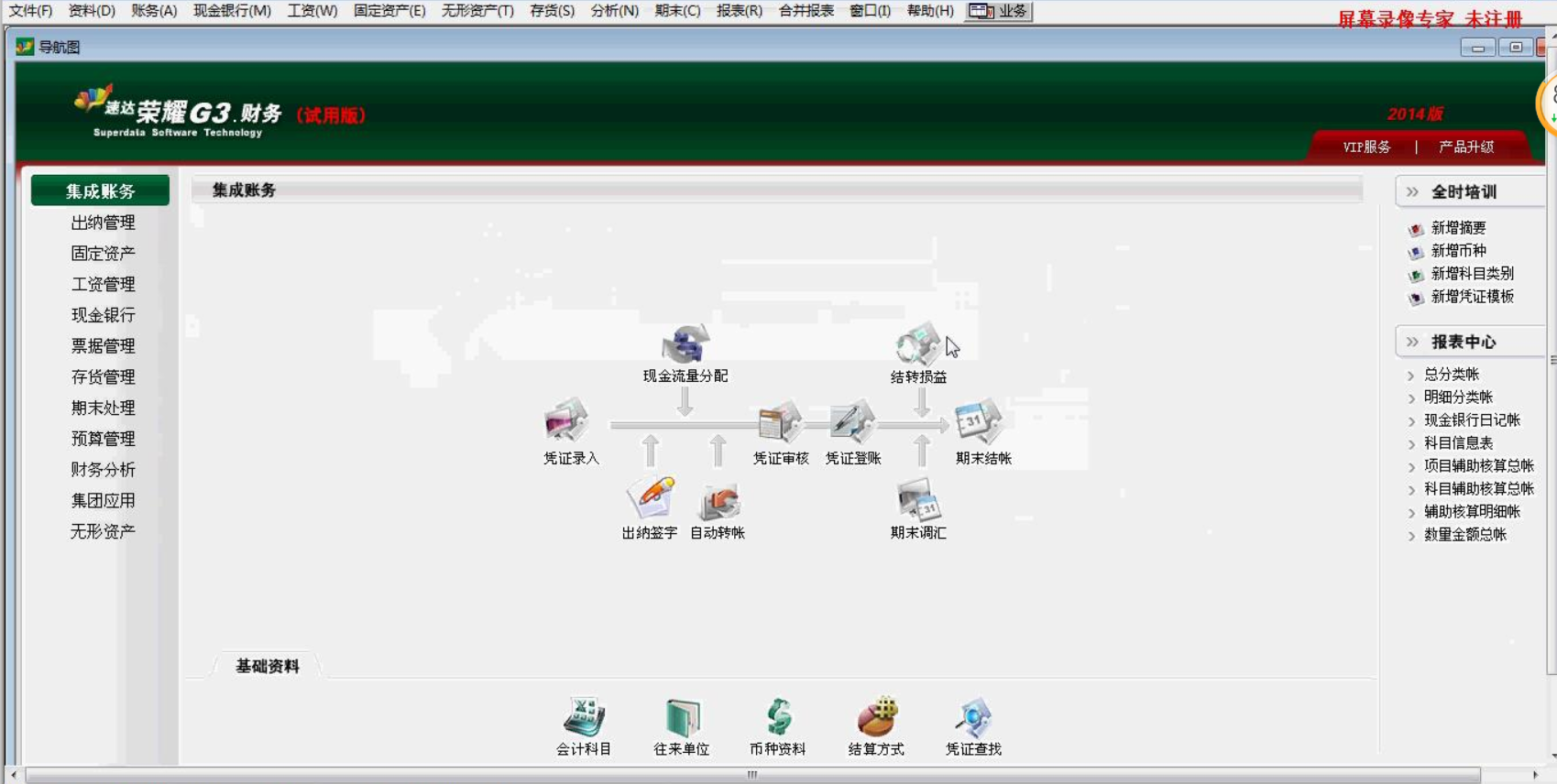Expand the 科目信息表 arrow
The height and width of the screenshot is (784, 1557).
[x=1411, y=444]
